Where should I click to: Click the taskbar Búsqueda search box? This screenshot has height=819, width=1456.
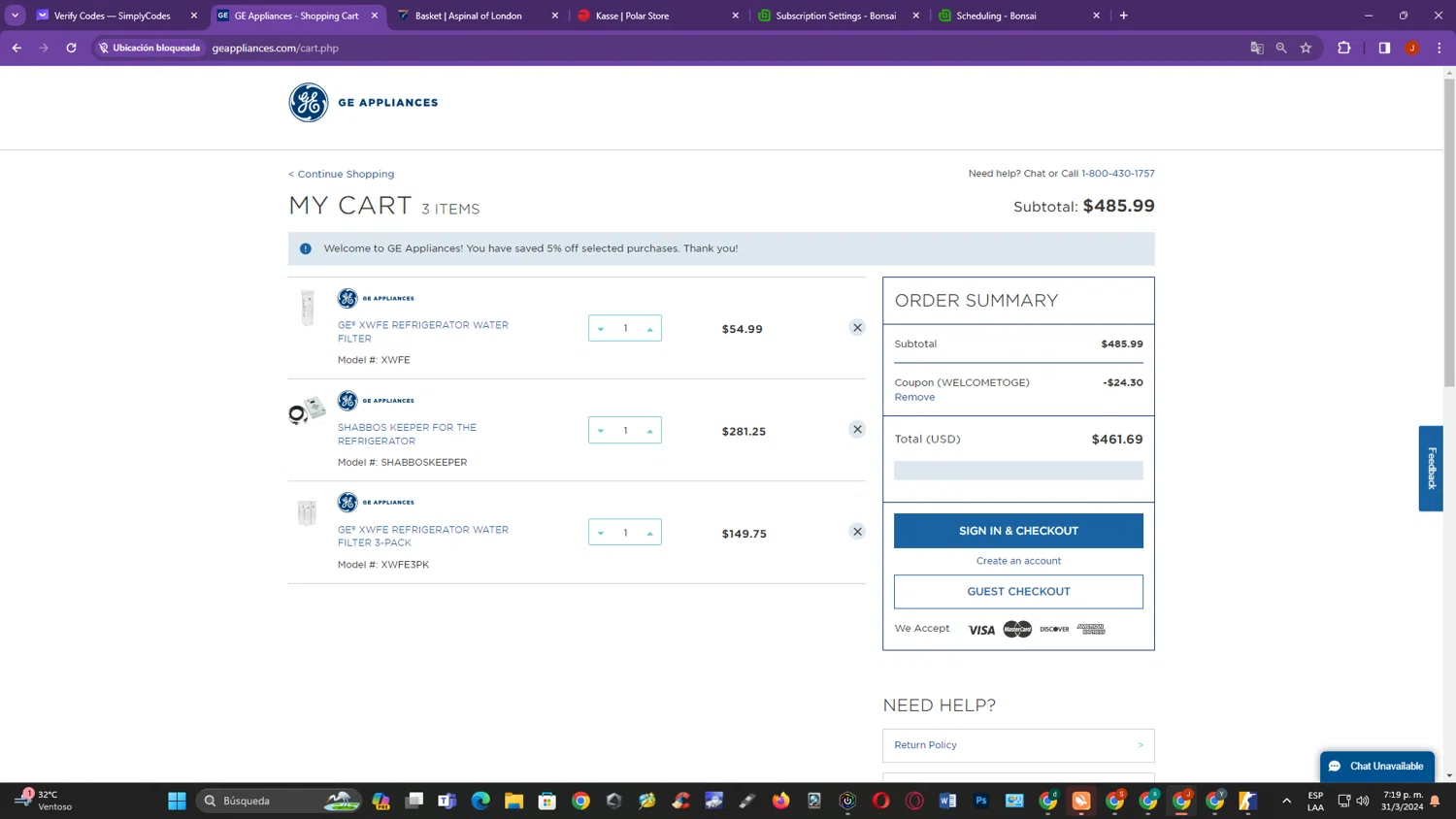pyautogui.click(x=279, y=801)
